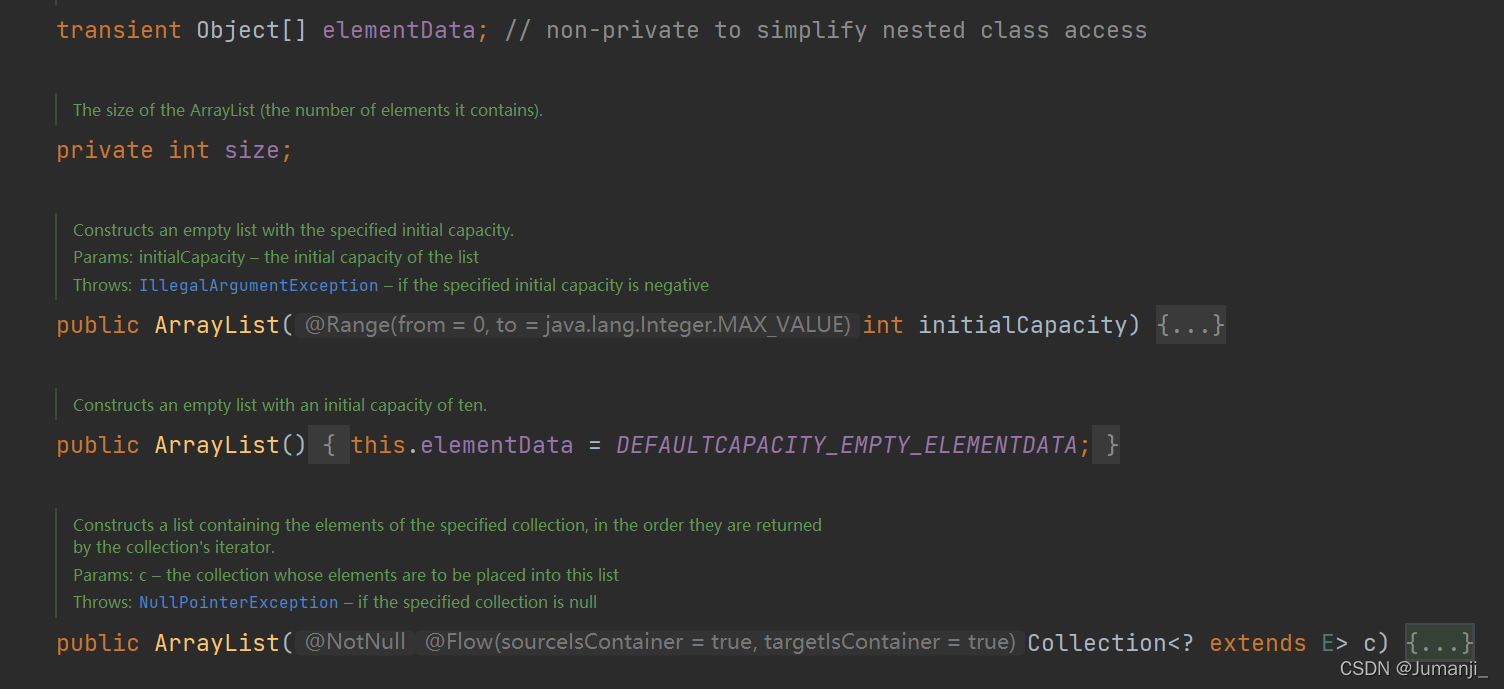Click 'Object[]' type in elementData declaration

[251, 30]
